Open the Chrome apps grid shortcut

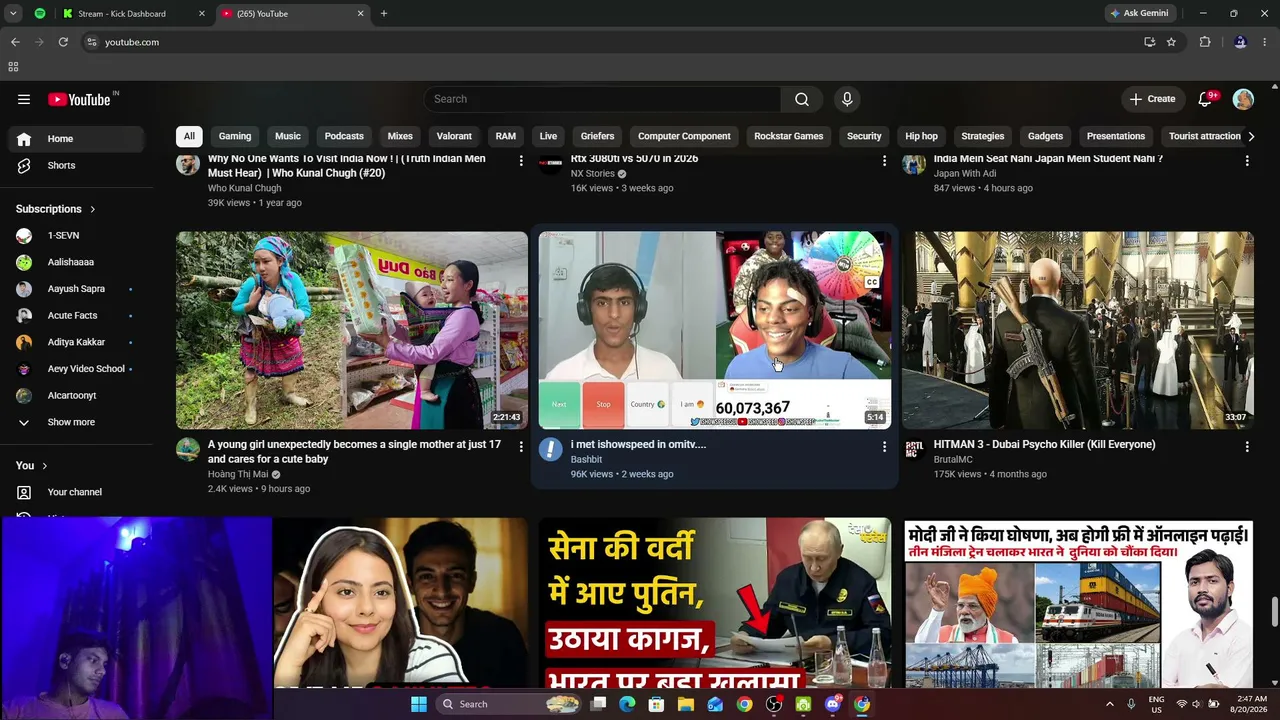(13, 67)
